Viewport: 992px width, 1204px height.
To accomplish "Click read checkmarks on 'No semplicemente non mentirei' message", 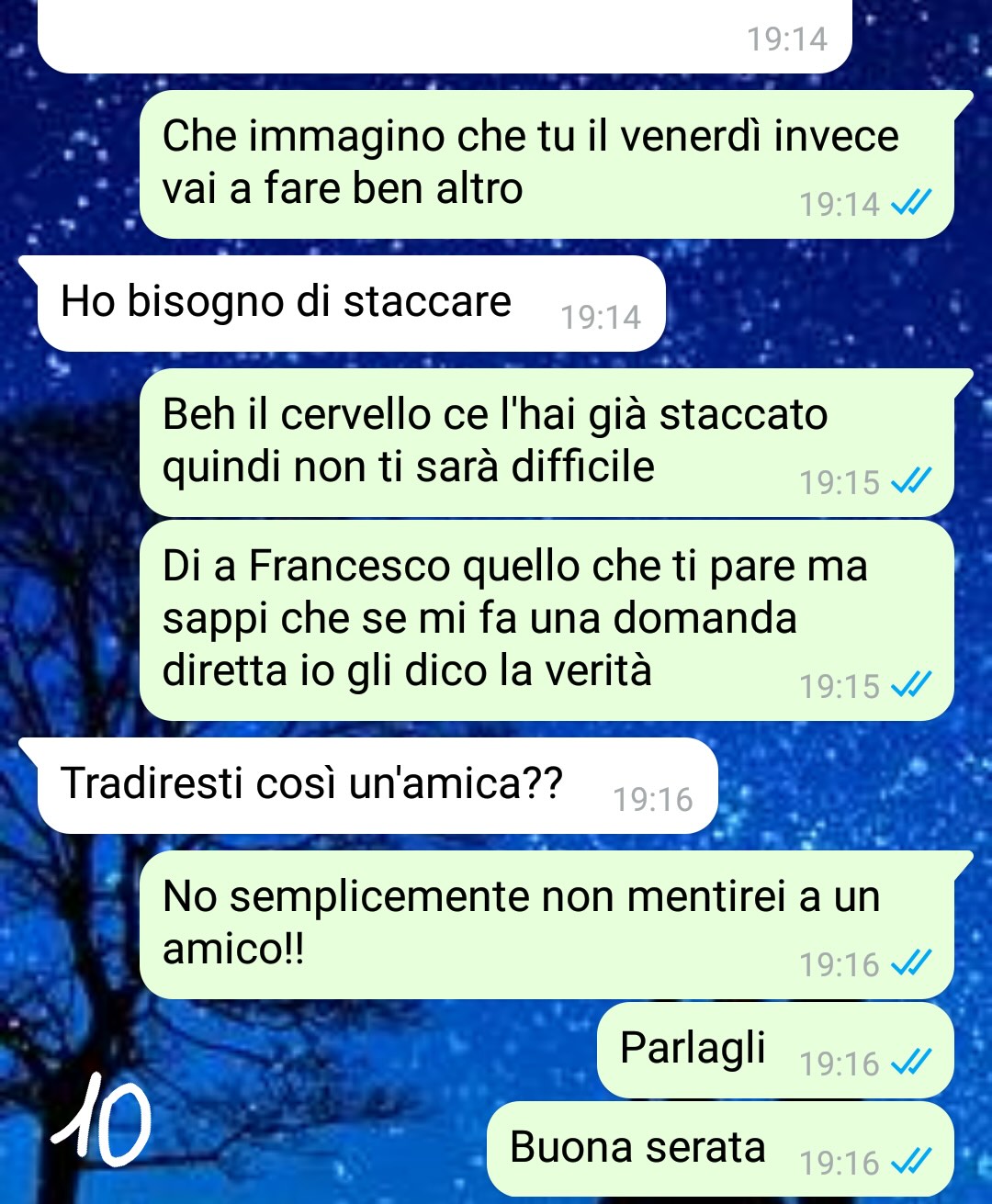I will 911,963.
